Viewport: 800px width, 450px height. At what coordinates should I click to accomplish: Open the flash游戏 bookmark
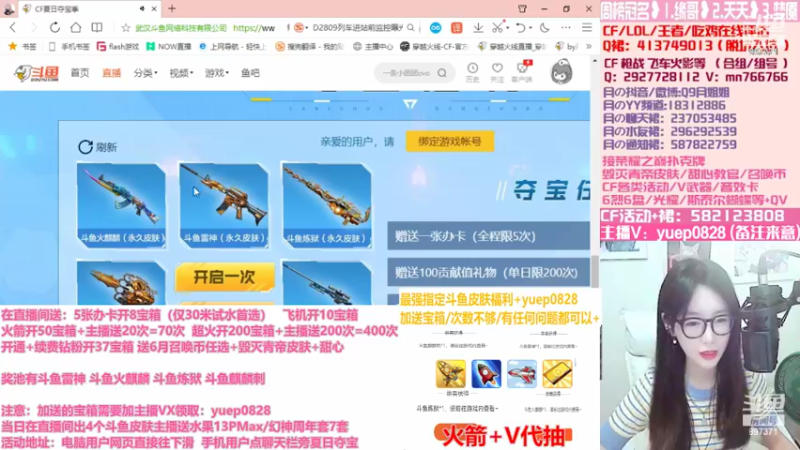tap(118, 46)
